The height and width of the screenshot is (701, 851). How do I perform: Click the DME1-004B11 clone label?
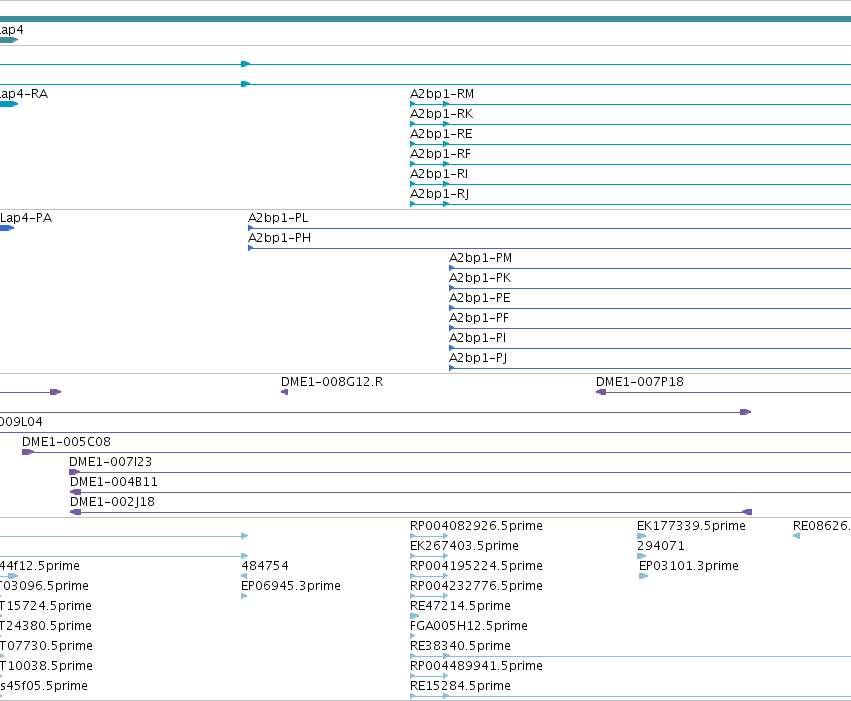point(113,482)
